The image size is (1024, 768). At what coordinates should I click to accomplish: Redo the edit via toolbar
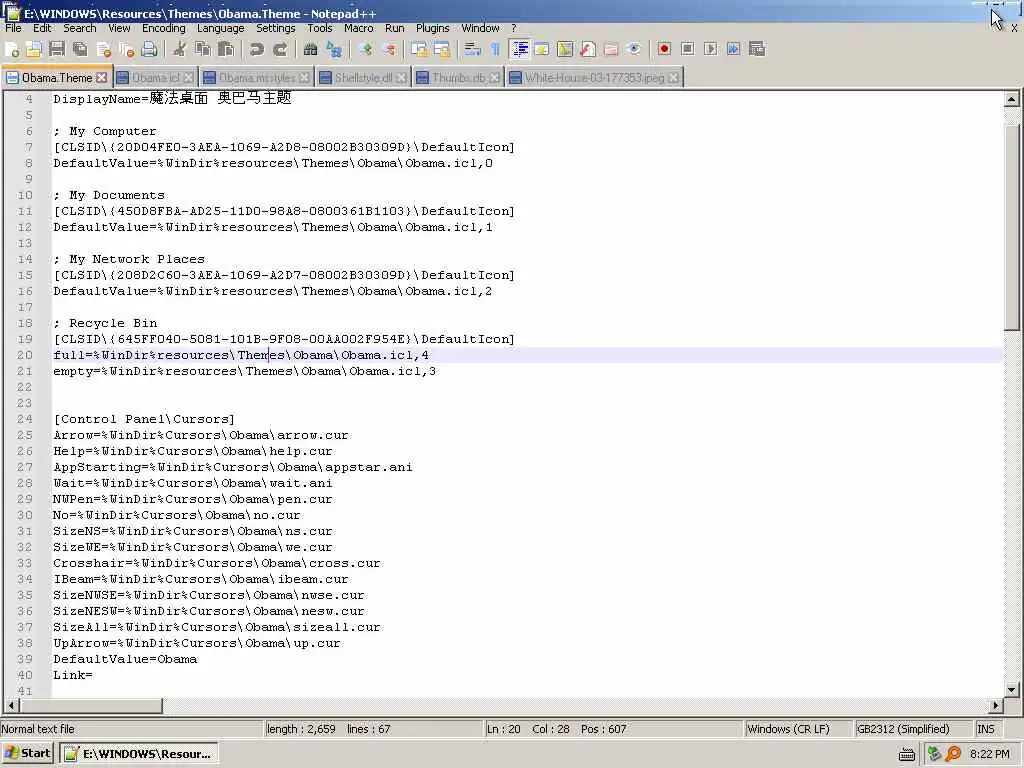[x=280, y=49]
